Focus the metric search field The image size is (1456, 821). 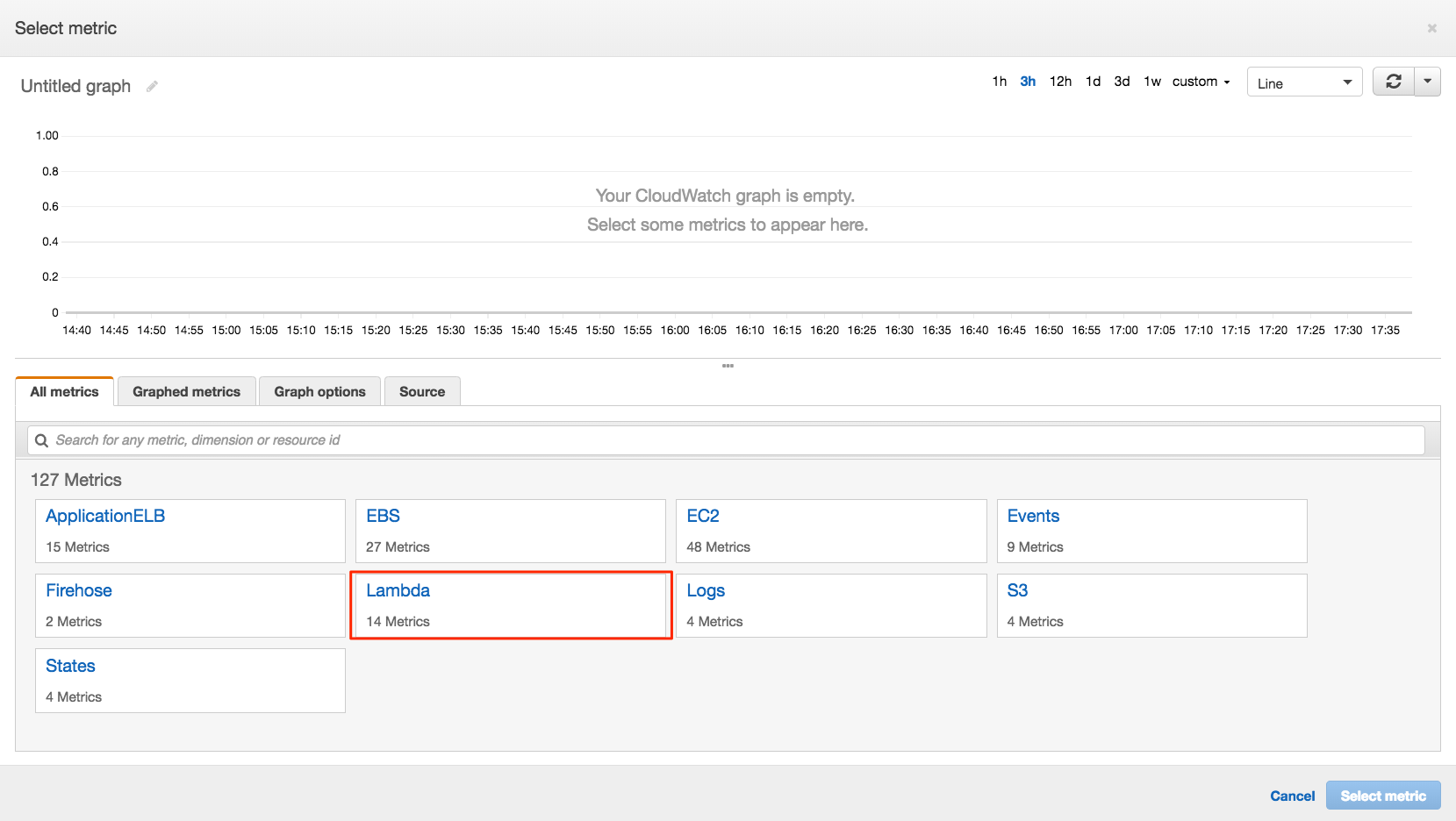[726, 440]
